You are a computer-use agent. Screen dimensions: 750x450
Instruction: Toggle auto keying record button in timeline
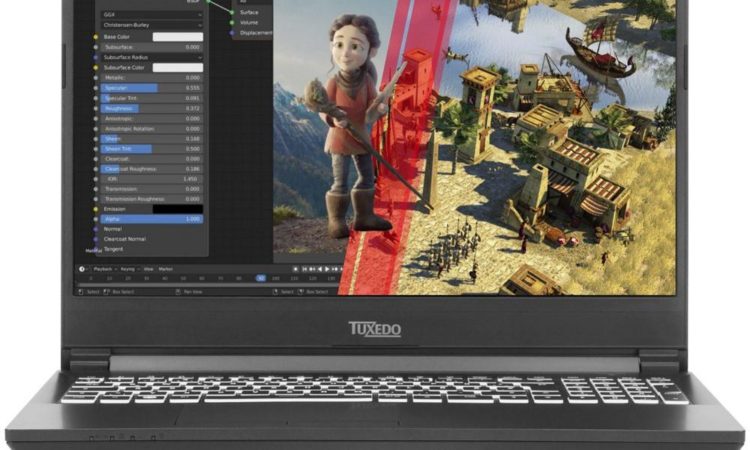pyautogui.click(x=295, y=269)
